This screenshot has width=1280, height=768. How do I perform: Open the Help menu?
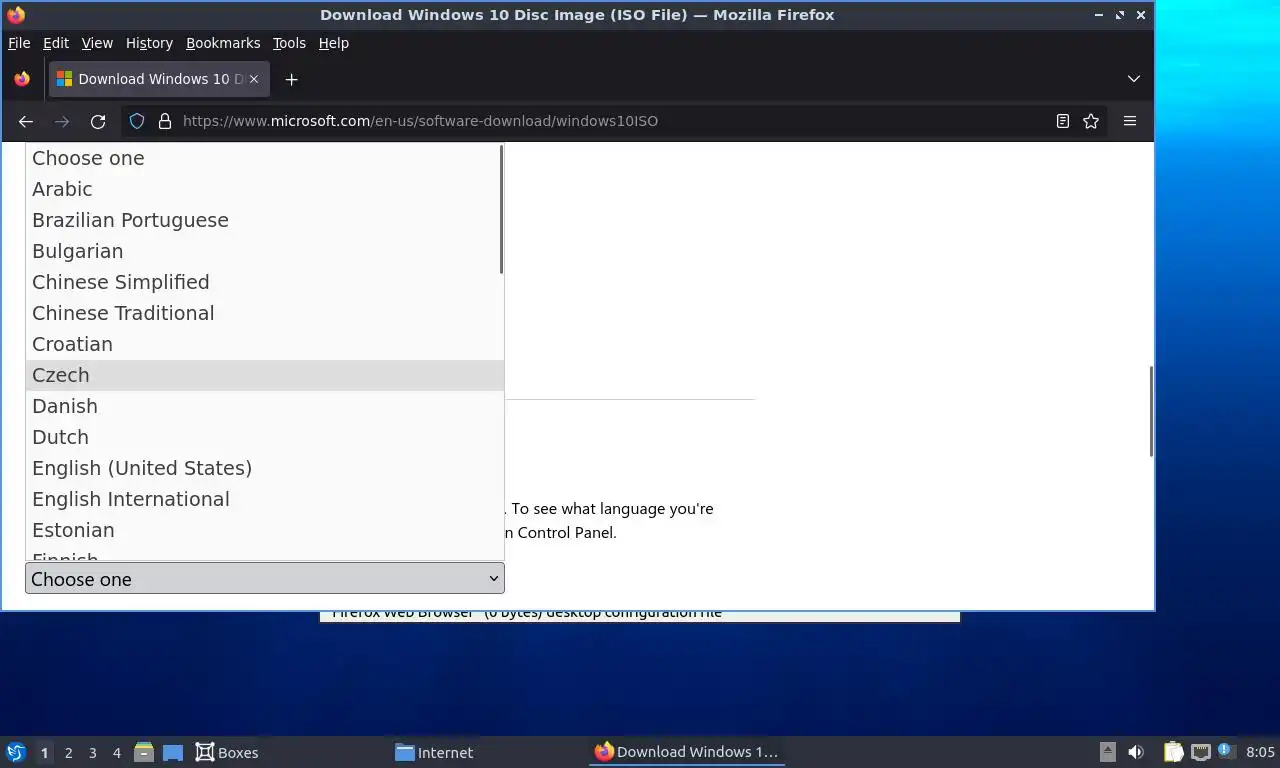pos(334,43)
